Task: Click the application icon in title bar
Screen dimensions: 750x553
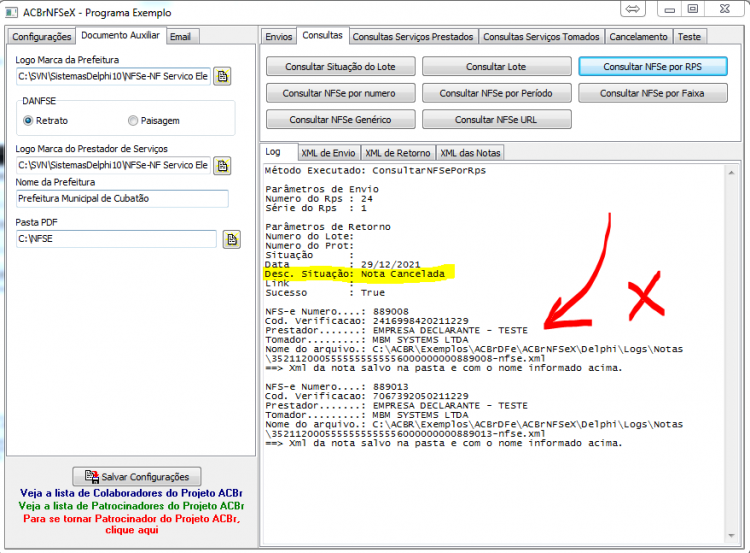Action: coord(11,12)
